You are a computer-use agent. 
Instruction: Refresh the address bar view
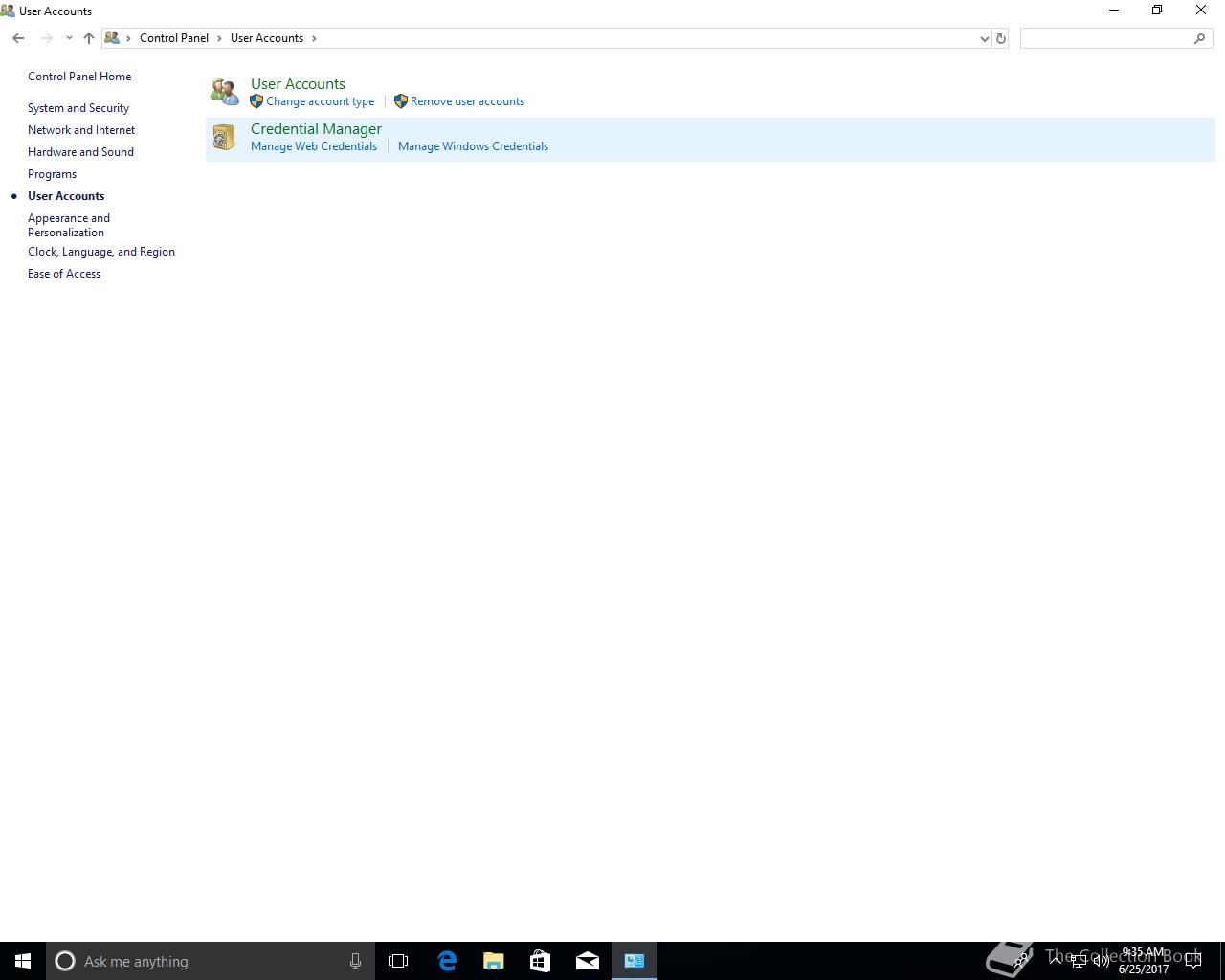(1001, 38)
